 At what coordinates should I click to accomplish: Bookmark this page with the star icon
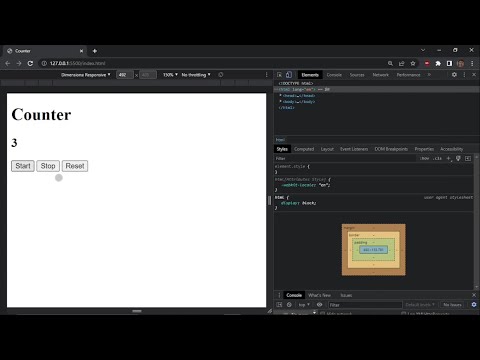[413, 63]
